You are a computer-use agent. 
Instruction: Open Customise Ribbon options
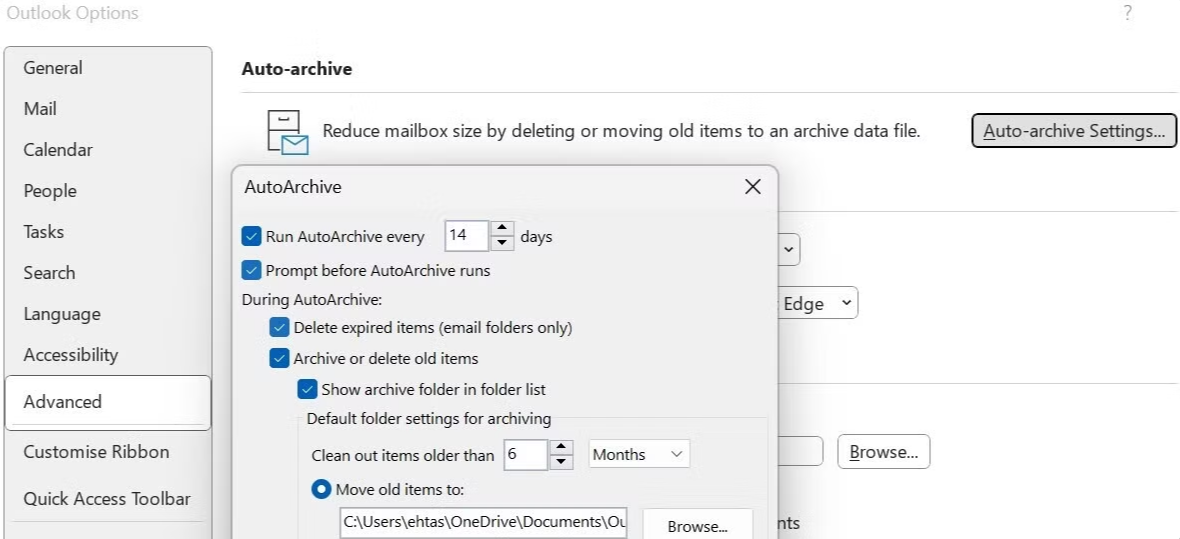[x=108, y=452]
